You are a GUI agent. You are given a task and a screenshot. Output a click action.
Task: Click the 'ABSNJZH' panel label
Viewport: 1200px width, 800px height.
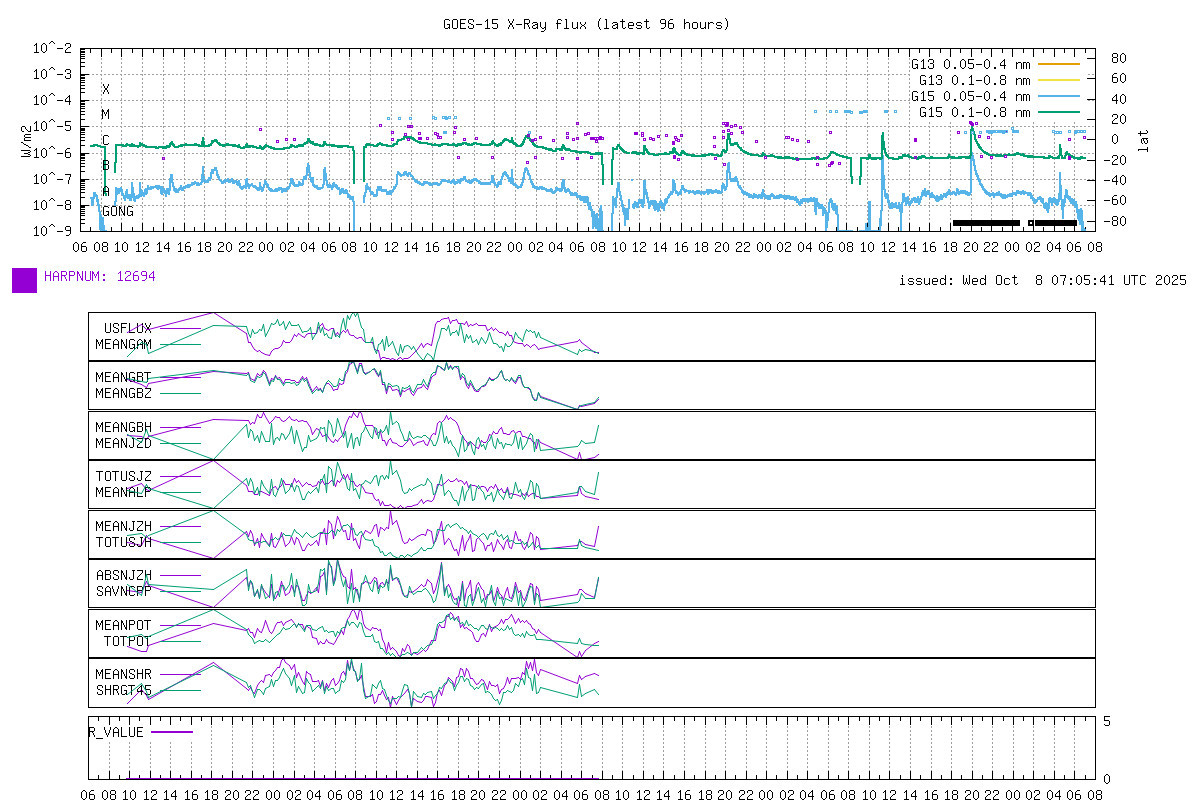pos(124,575)
